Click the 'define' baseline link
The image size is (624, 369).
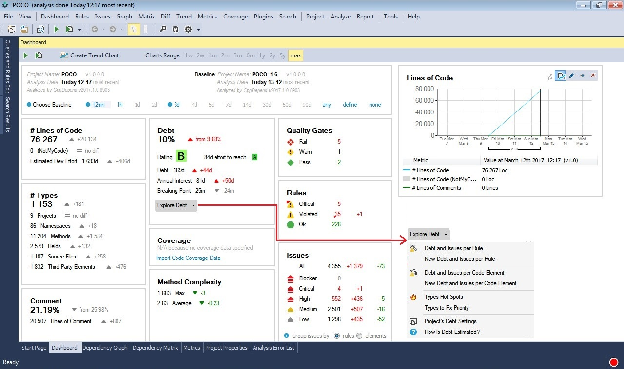pyautogui.click(x=350, y=105)
